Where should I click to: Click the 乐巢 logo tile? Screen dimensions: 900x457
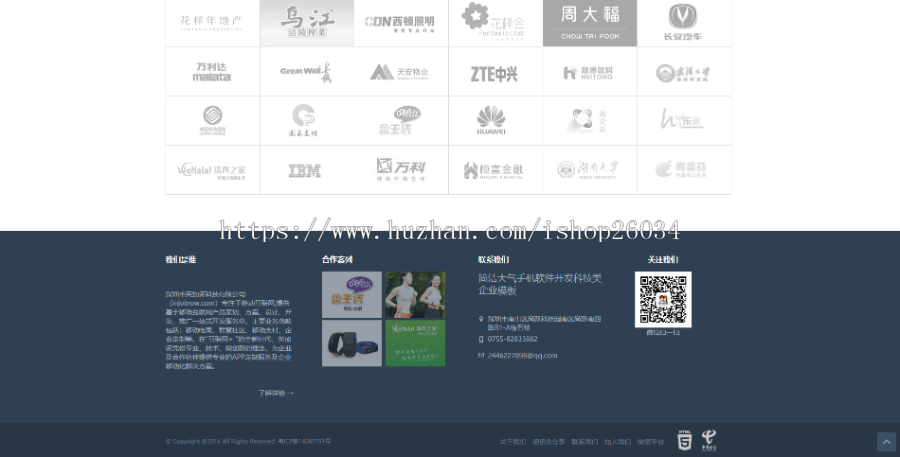(x=684, y=121)
